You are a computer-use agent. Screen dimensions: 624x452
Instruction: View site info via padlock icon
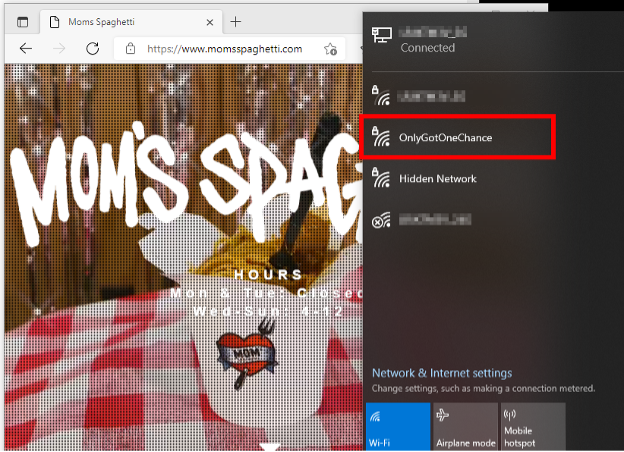tap(129, 48)
